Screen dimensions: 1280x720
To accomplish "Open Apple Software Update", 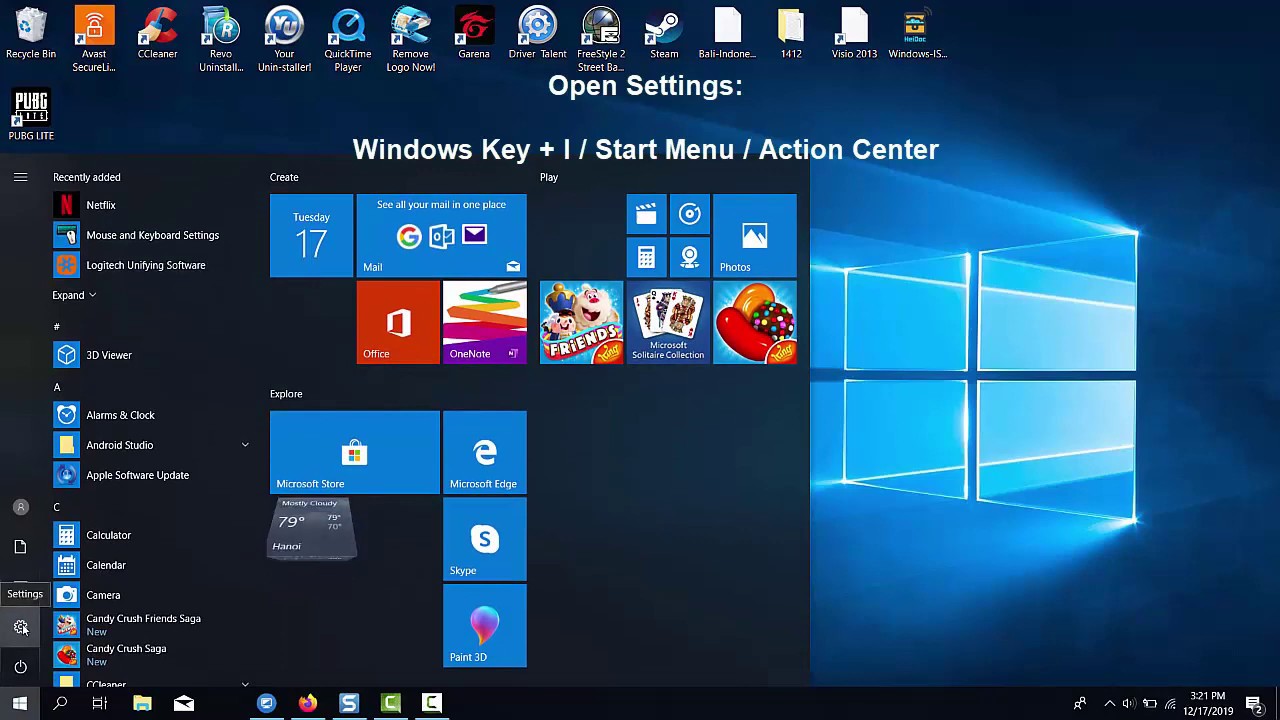I will coord(150,475).
